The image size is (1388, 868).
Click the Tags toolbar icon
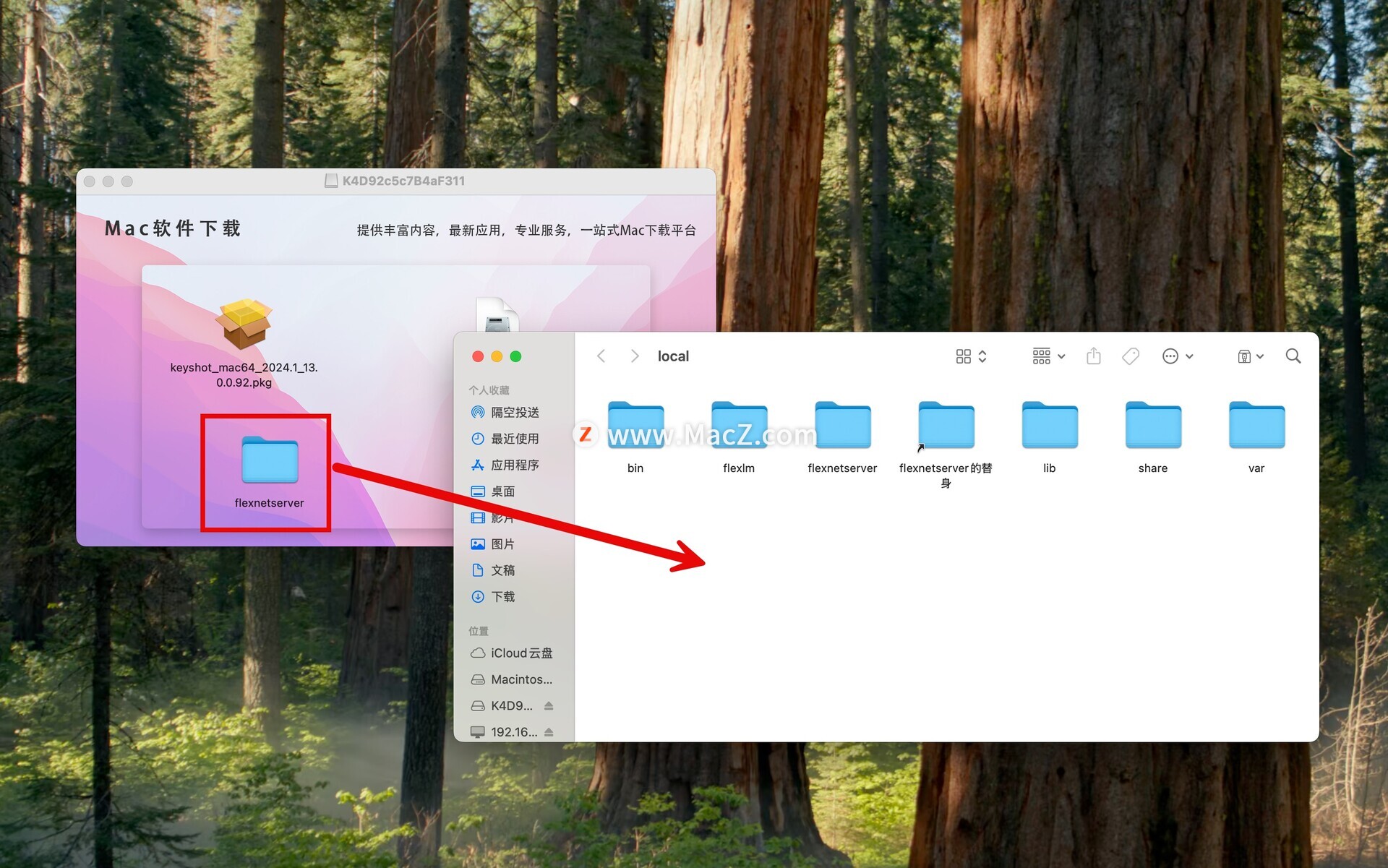1131,356
